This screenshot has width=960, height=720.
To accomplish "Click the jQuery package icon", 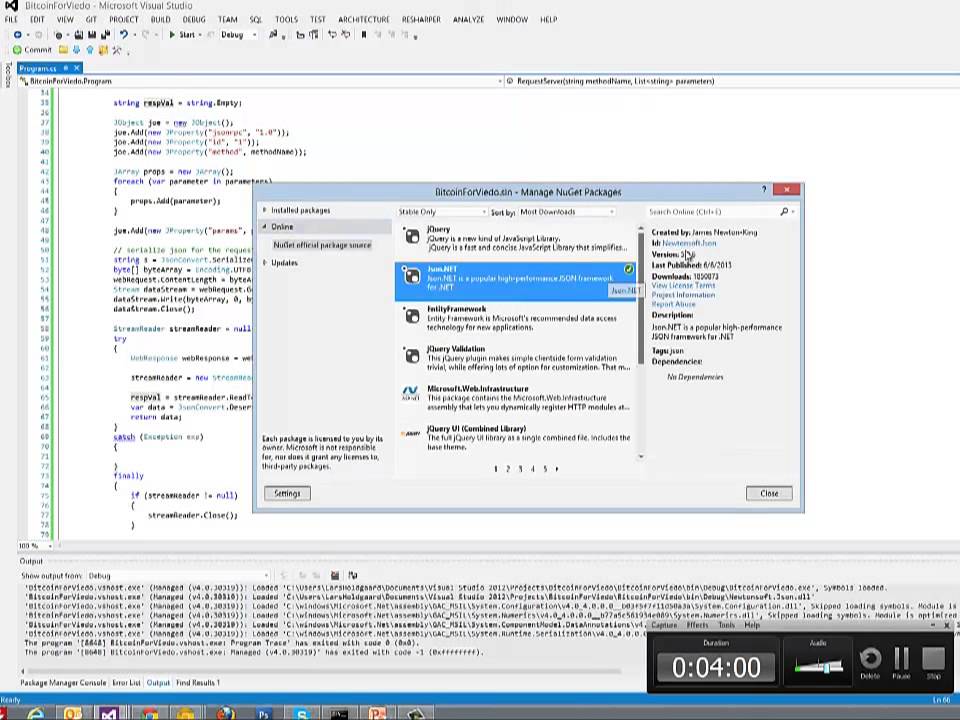I will click(x=411, y=236).
